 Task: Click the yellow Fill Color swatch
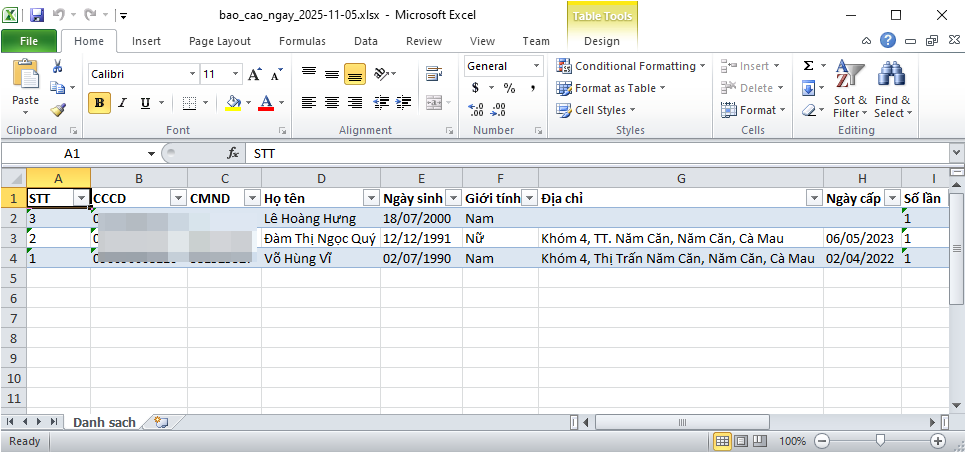(233, 103)
